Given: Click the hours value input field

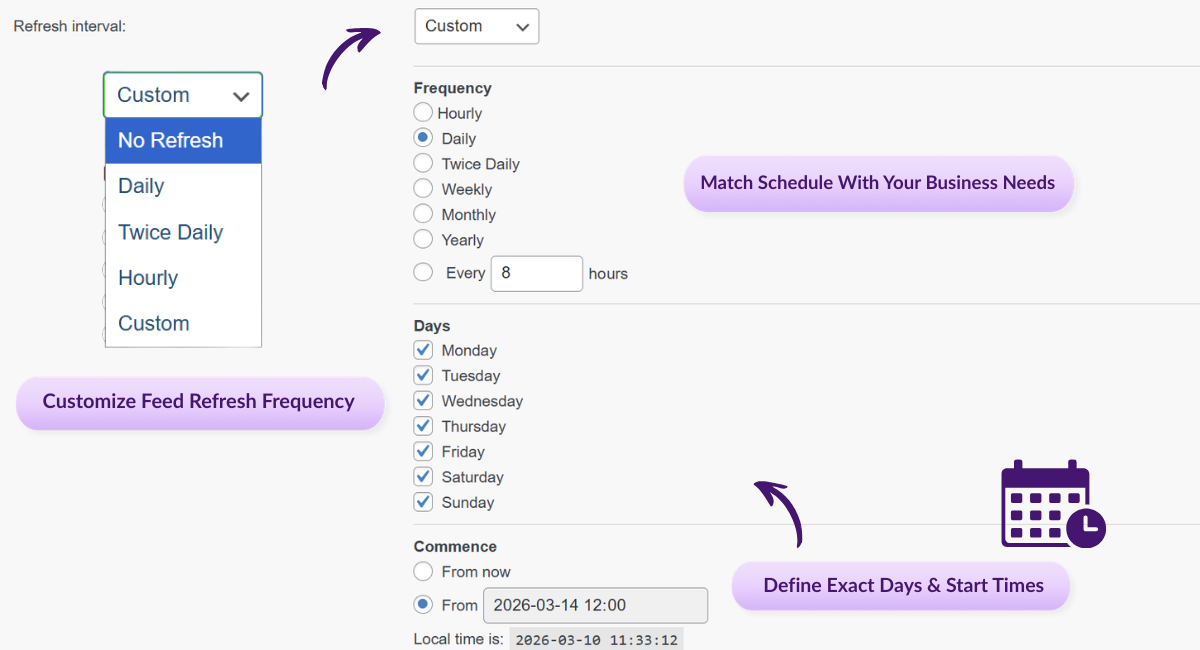Looking at the screenshot, I should click(x=536, y=272).
